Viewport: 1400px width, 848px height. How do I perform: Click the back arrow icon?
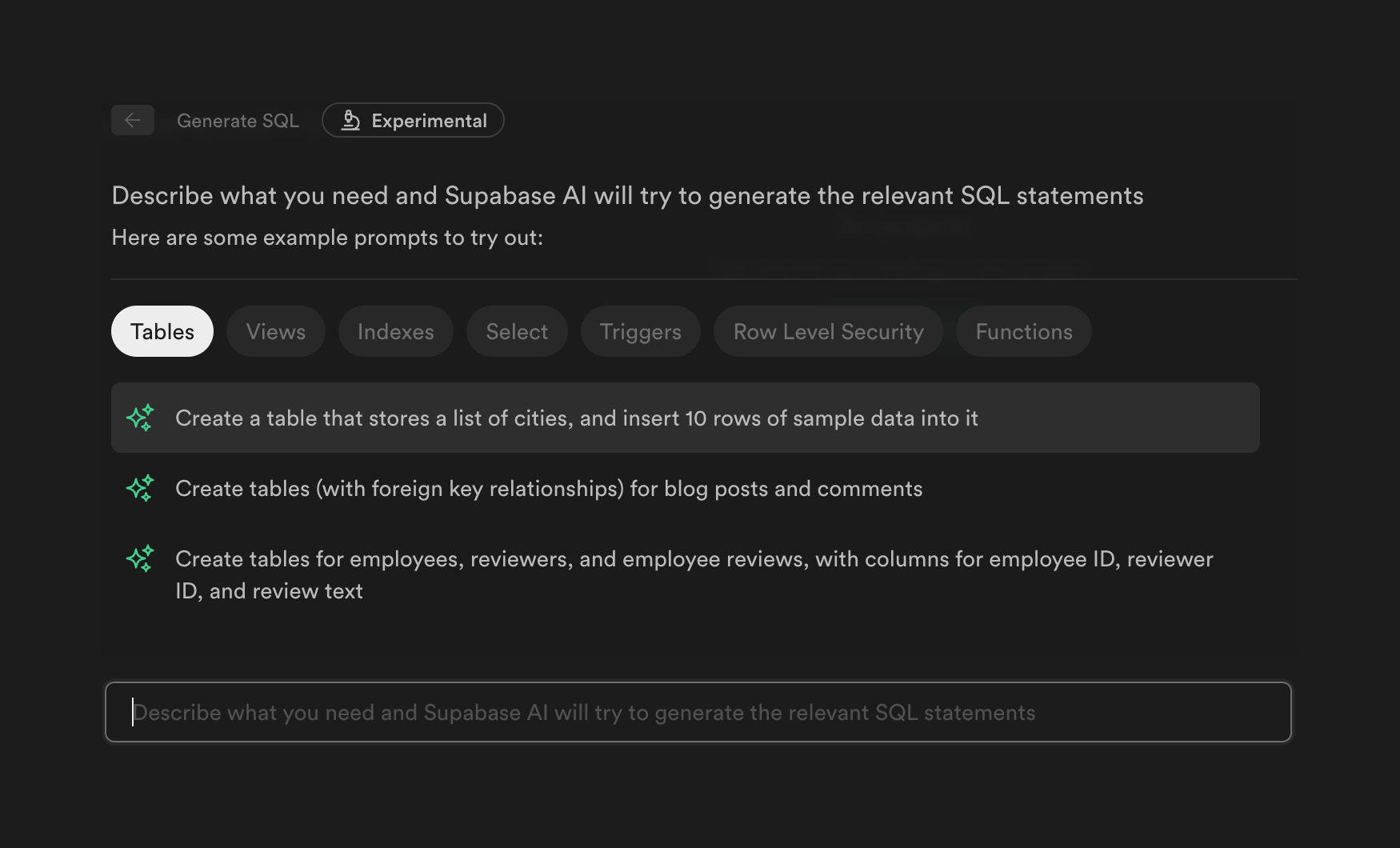click(x=133, y=120)
